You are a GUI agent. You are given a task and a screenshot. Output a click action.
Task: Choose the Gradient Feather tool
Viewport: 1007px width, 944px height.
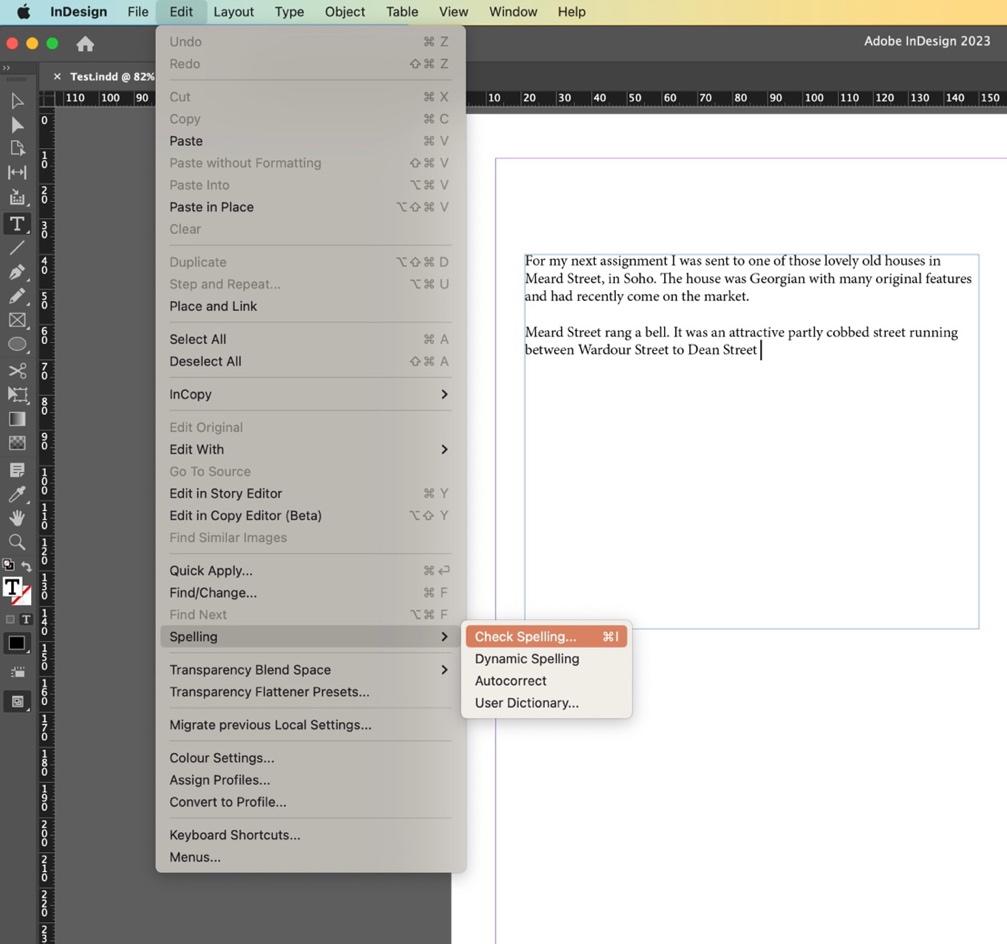click(17, 442)
